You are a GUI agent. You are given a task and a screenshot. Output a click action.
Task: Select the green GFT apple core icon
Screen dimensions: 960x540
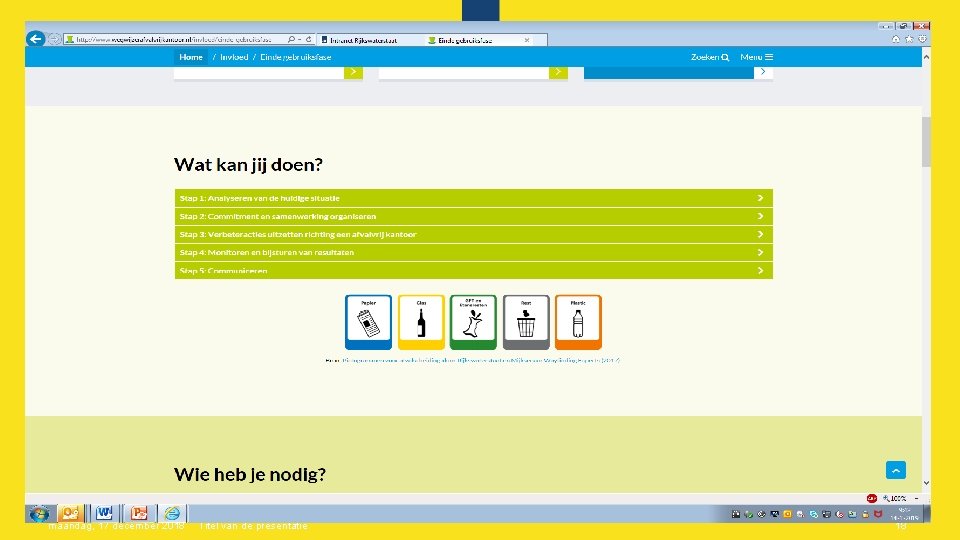point(473,322)
